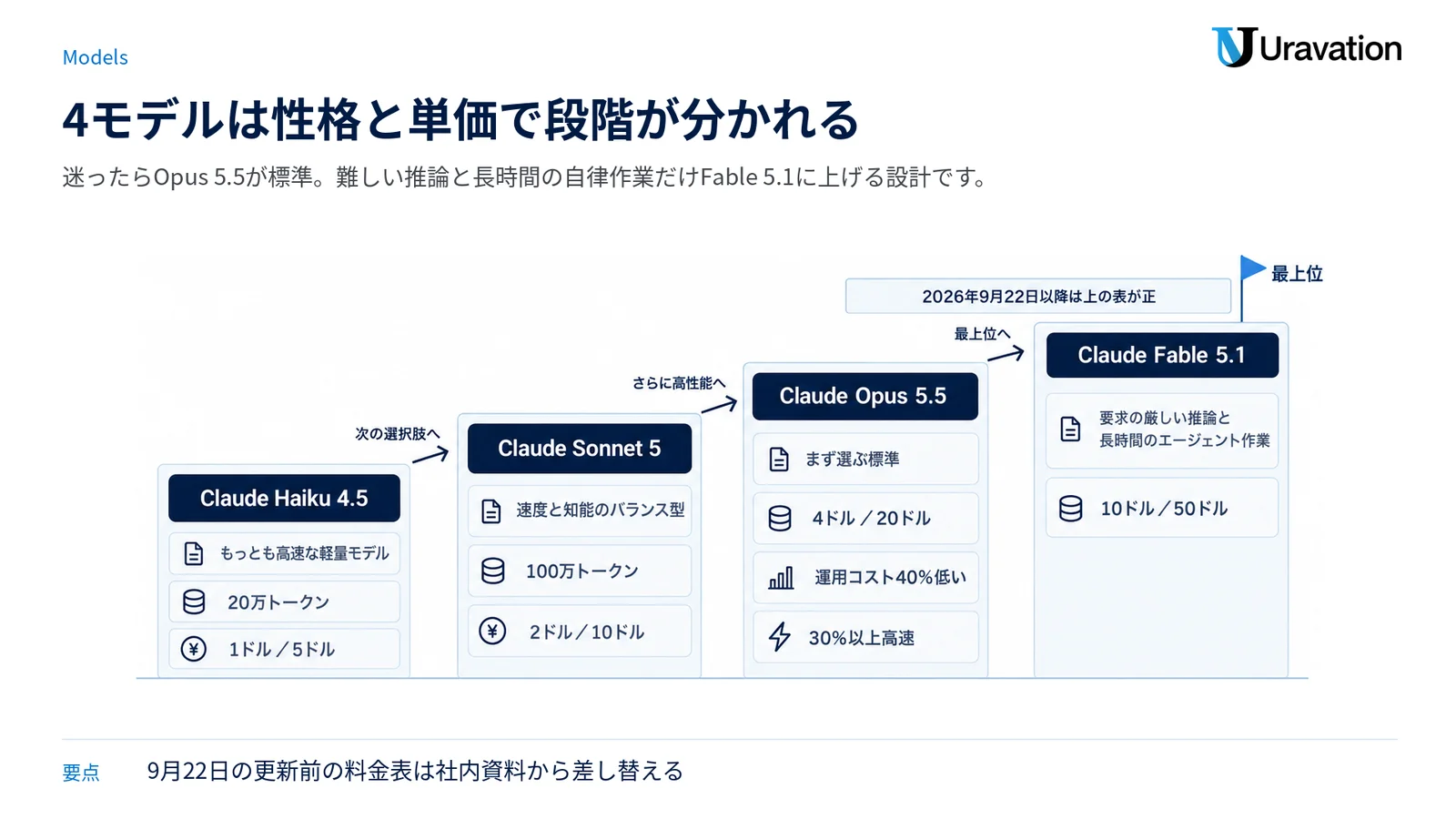This screenshot has width=1456, height=819.
Task: Click document icon beside まず選ぶ標準
Action: click(x=779, y=460)
